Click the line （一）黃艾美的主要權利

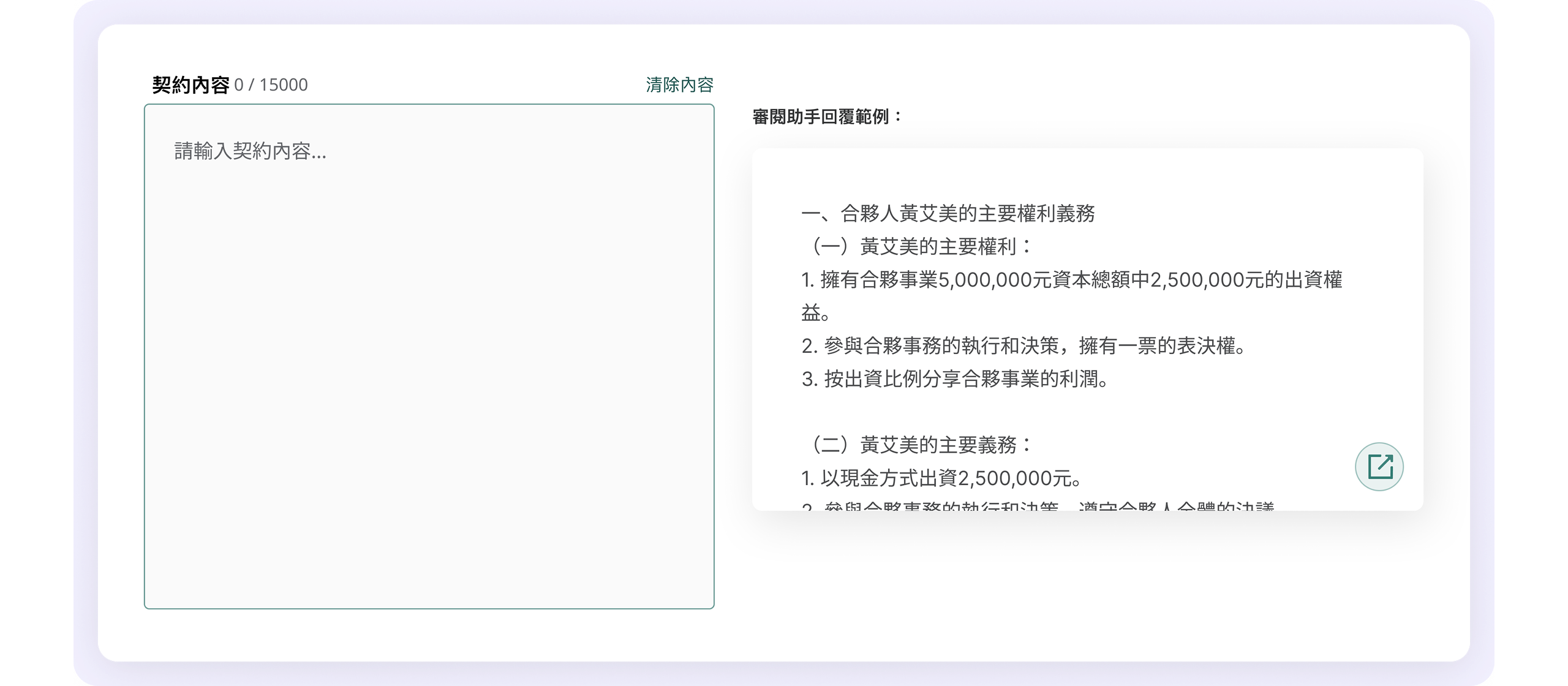pyautogui.click(x=919, y=246)
